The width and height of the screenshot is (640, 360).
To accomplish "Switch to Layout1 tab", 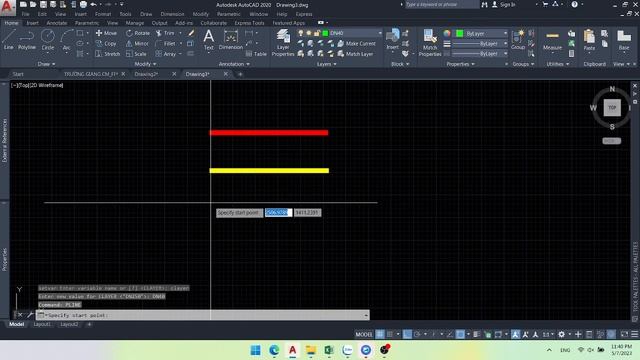I will pyautogui.click(x=42, y=324).
